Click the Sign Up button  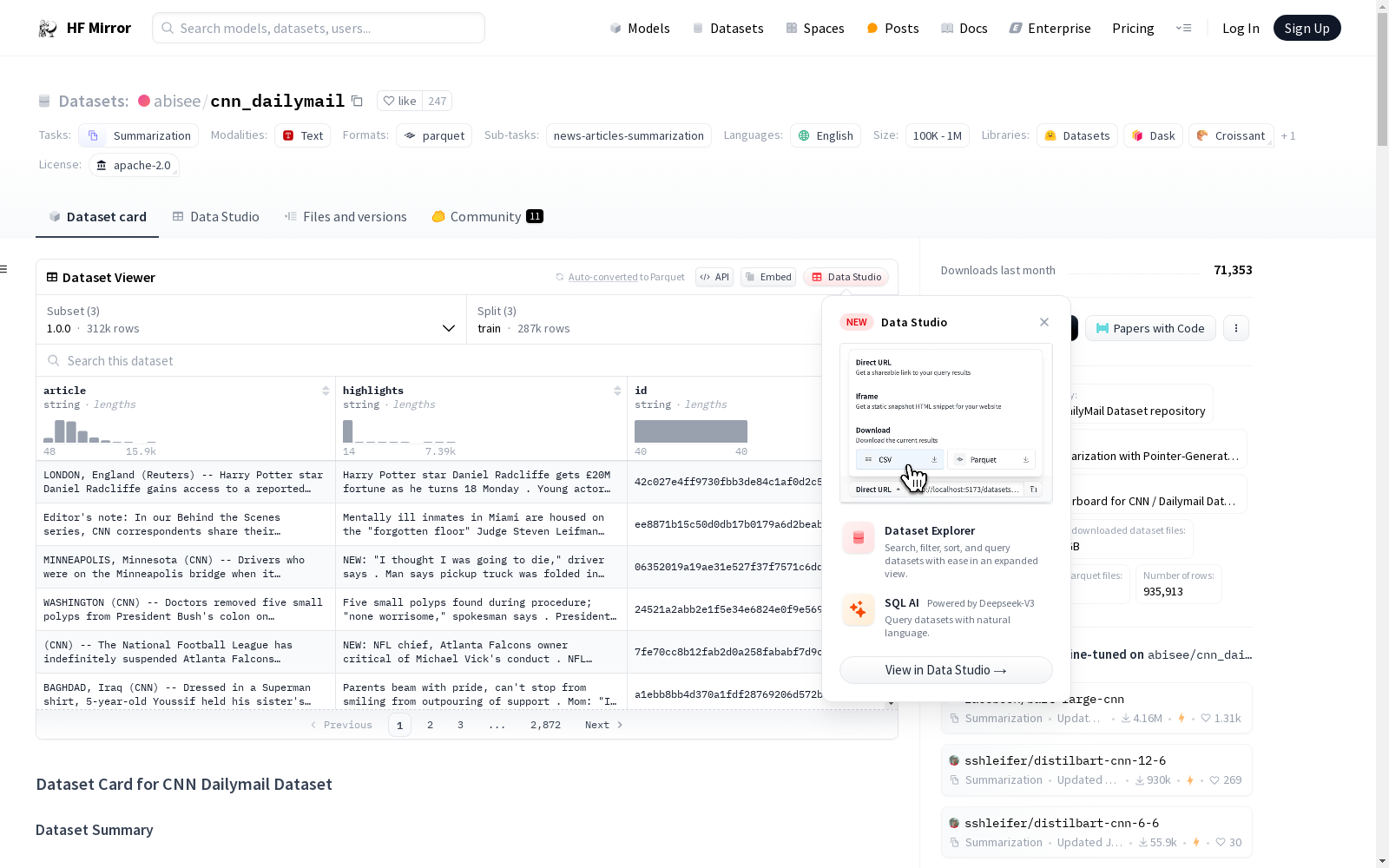coord(1307,28)
